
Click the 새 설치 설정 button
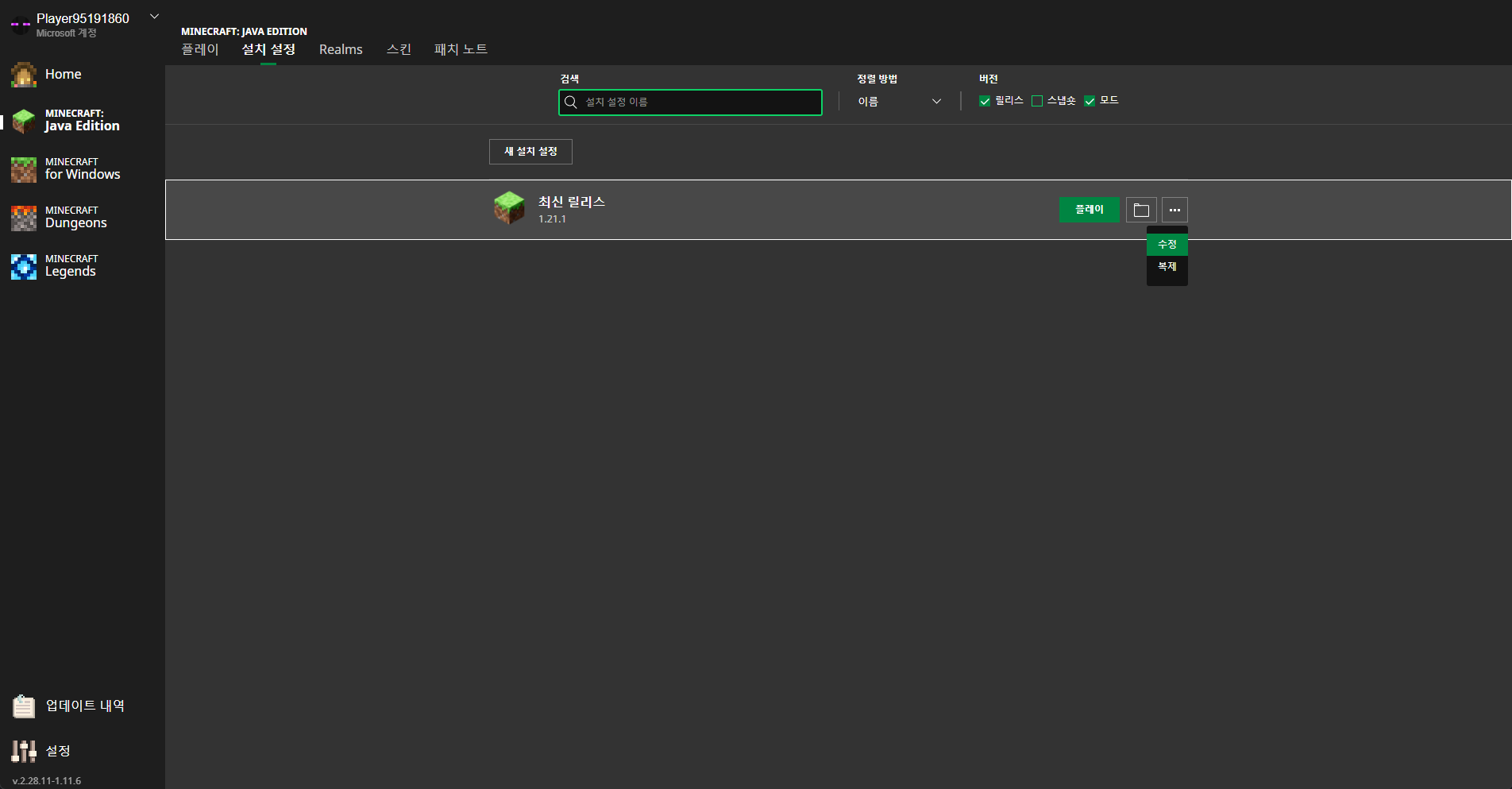(530, 152)
